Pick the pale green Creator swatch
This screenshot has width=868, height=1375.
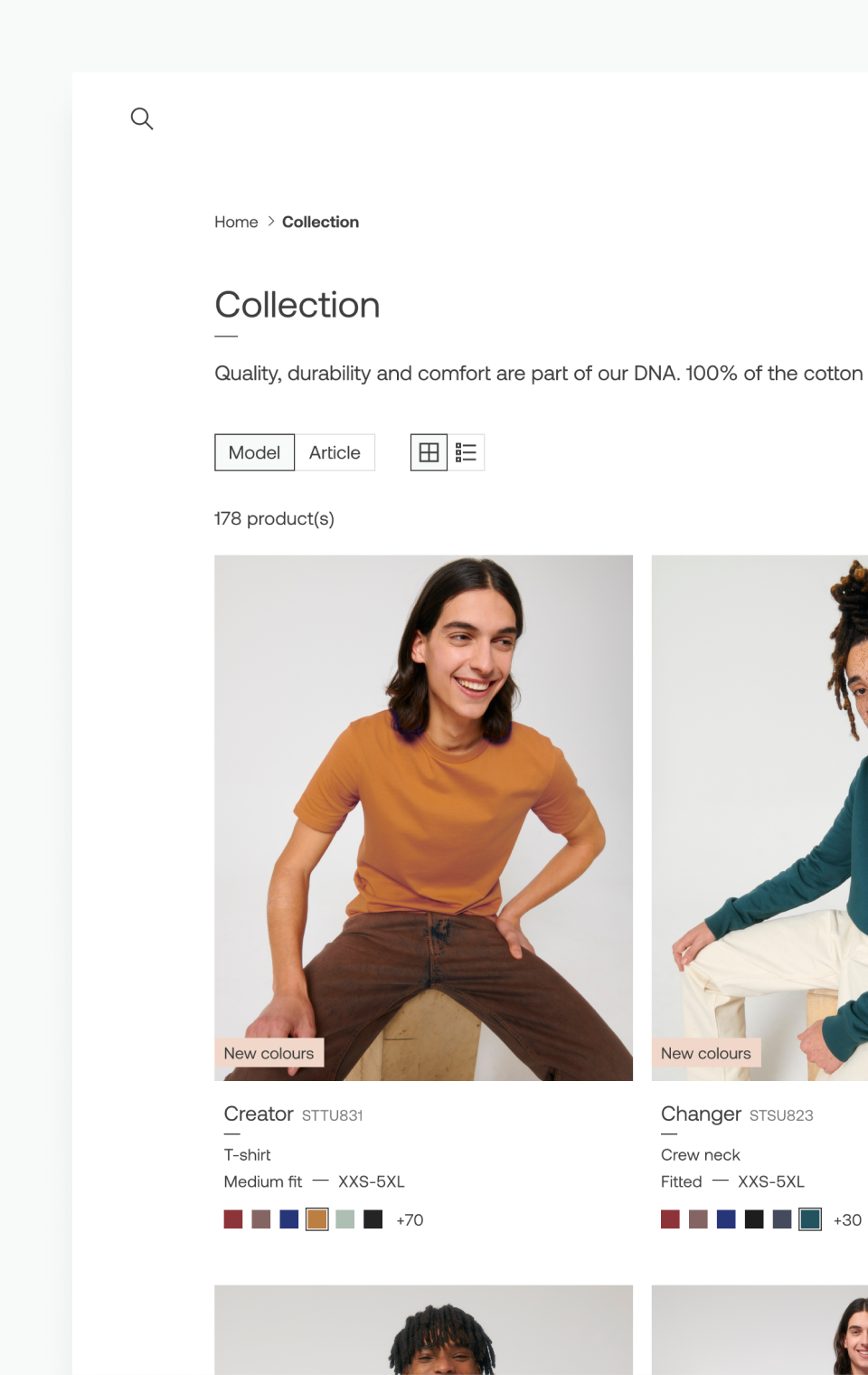click(x=345, y=1219)
